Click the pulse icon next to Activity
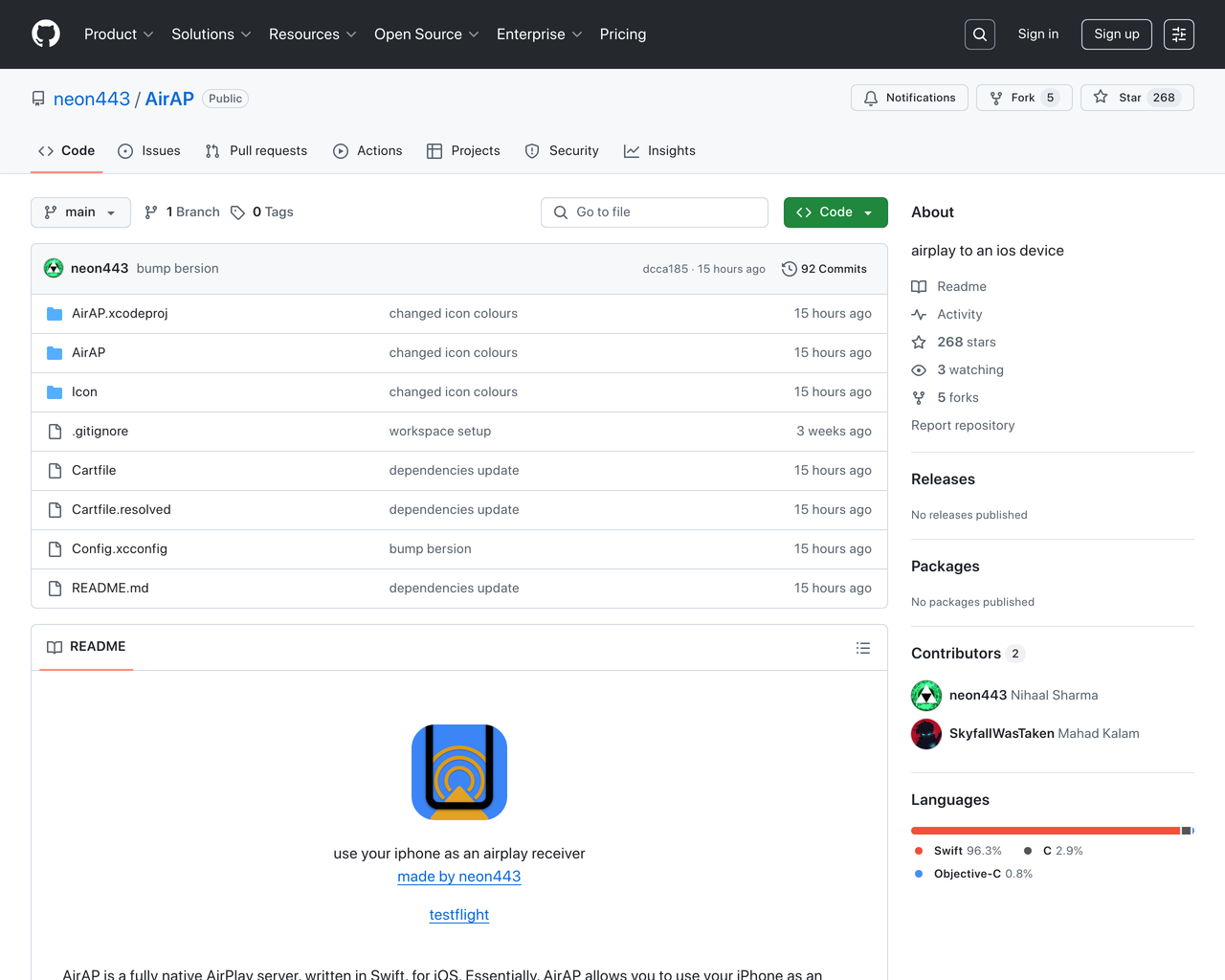 pos(919,315)
